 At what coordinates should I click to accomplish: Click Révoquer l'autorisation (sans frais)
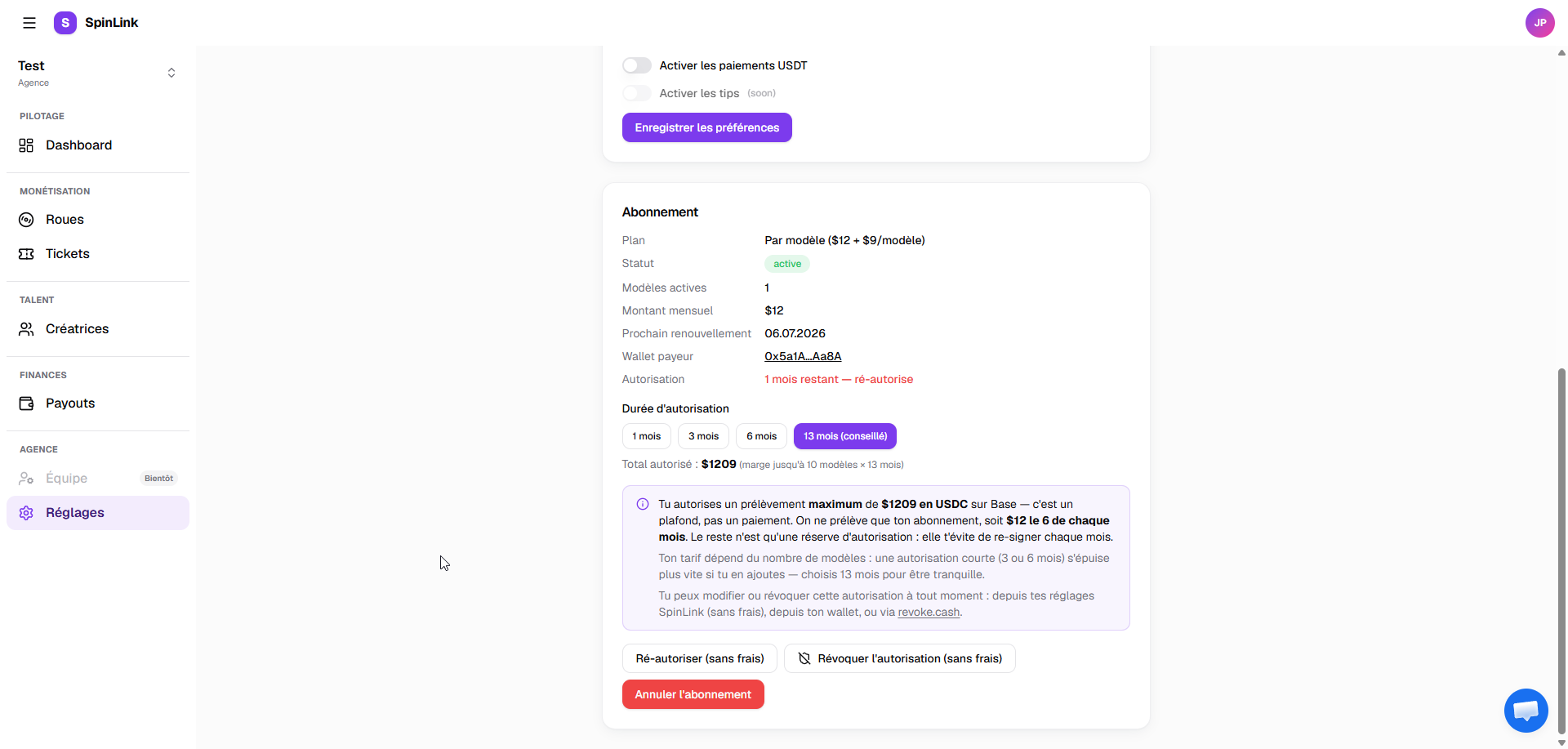[900, 658]
